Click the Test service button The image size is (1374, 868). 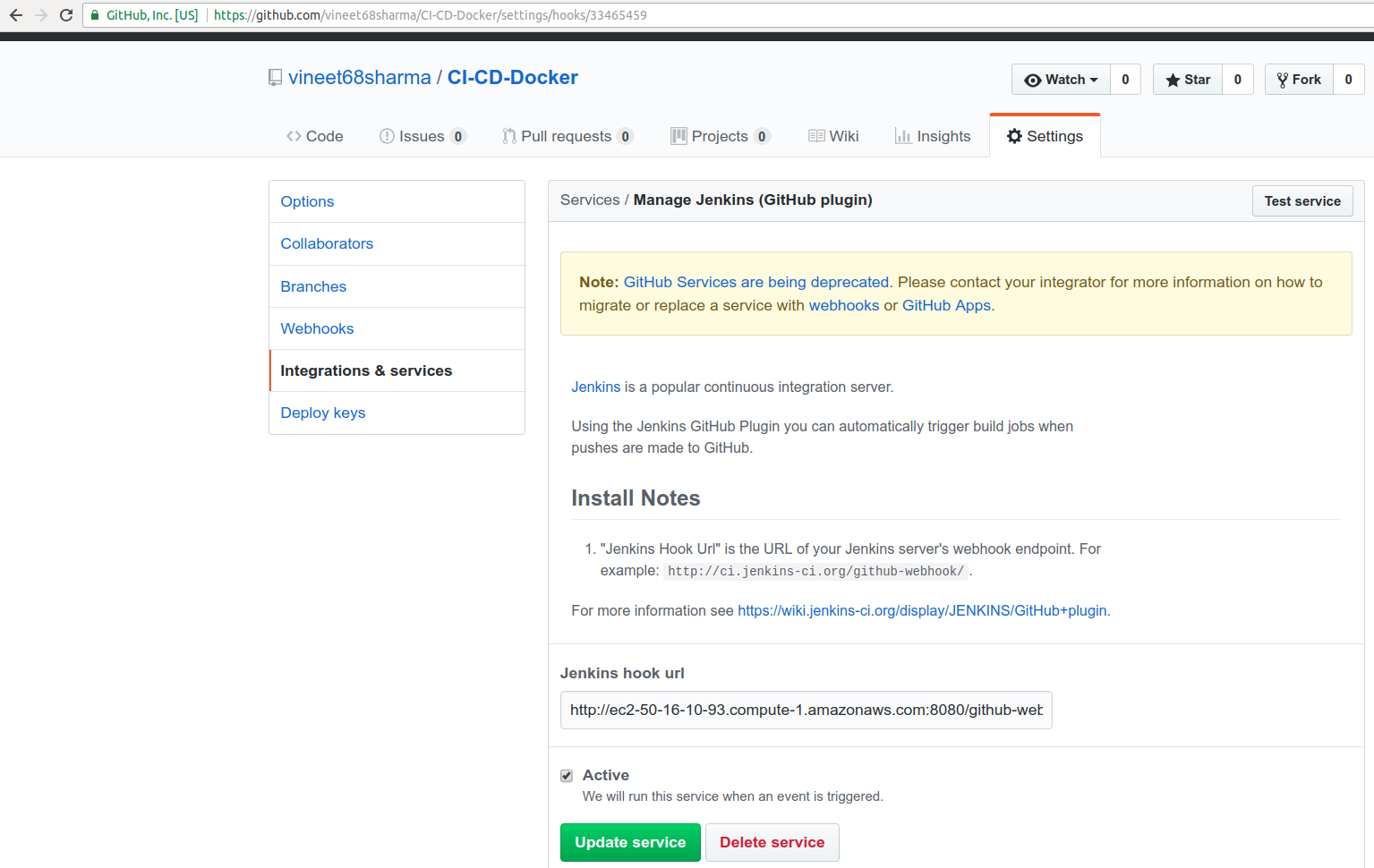[1302, 201]
